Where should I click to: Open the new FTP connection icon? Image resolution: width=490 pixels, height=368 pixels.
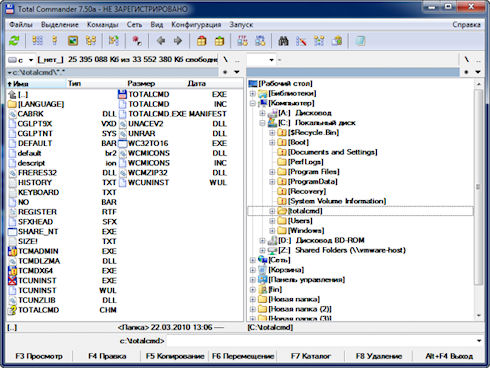click(260, 41)
